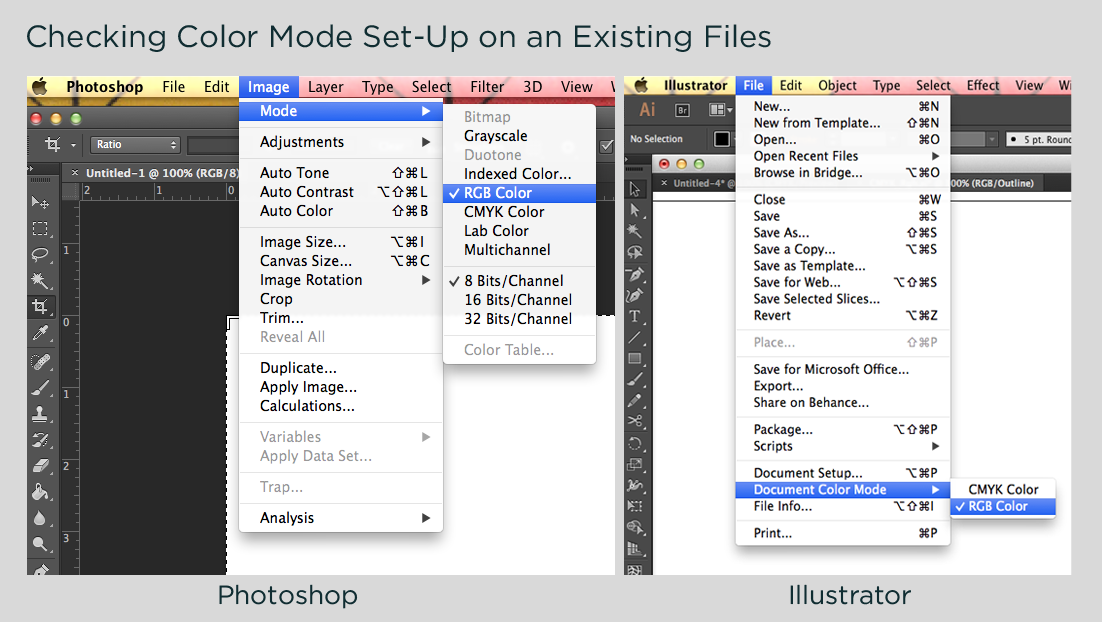Select the Eyedropper tool in Photoshop

click(x=40, y=333)
